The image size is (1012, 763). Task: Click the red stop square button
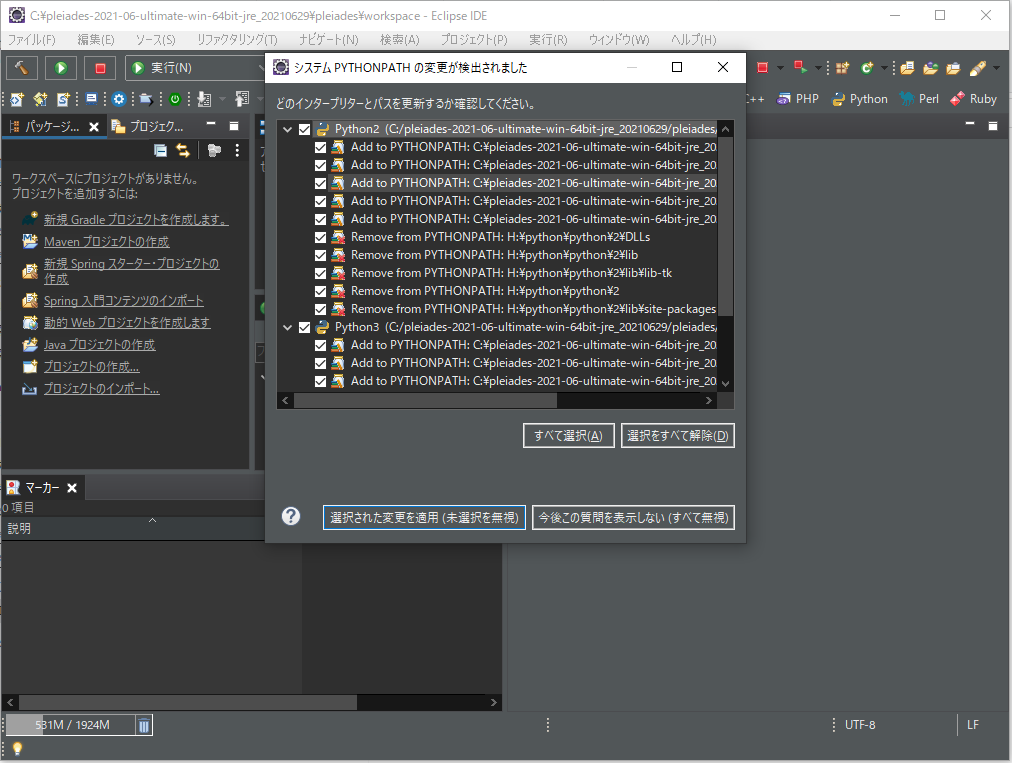(100, 68)
